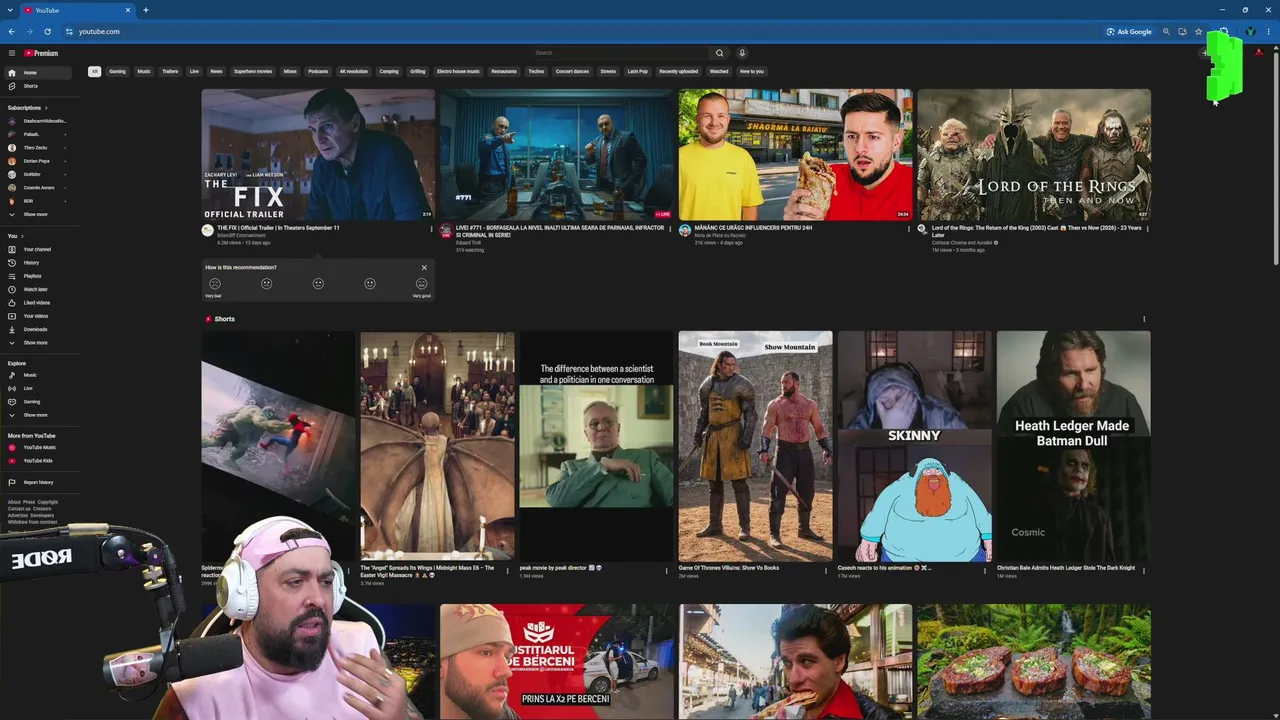
Task: Open the Chrome tab search dropdown
Action: click(11, 10)
